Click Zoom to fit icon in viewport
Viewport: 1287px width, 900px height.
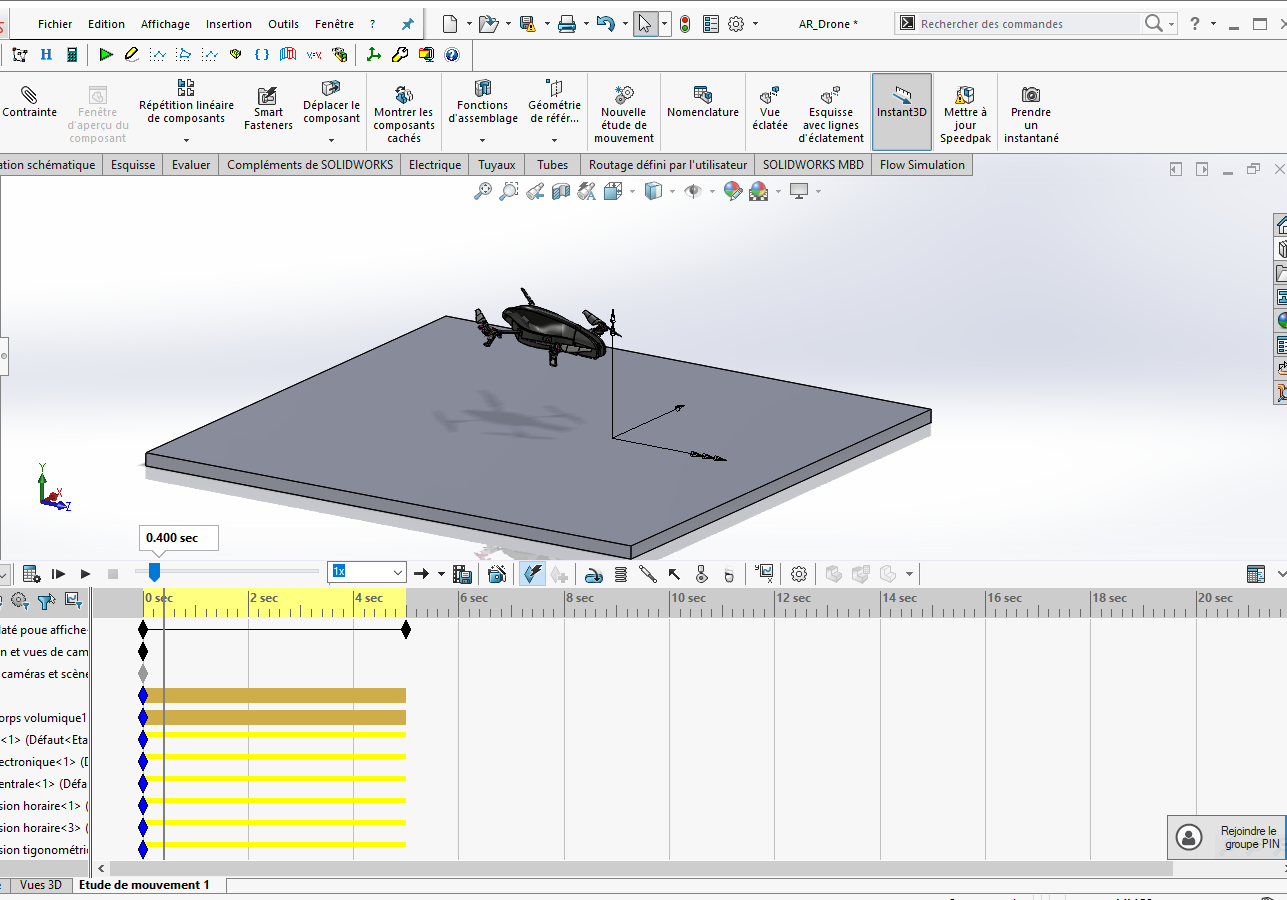[483, 190]
